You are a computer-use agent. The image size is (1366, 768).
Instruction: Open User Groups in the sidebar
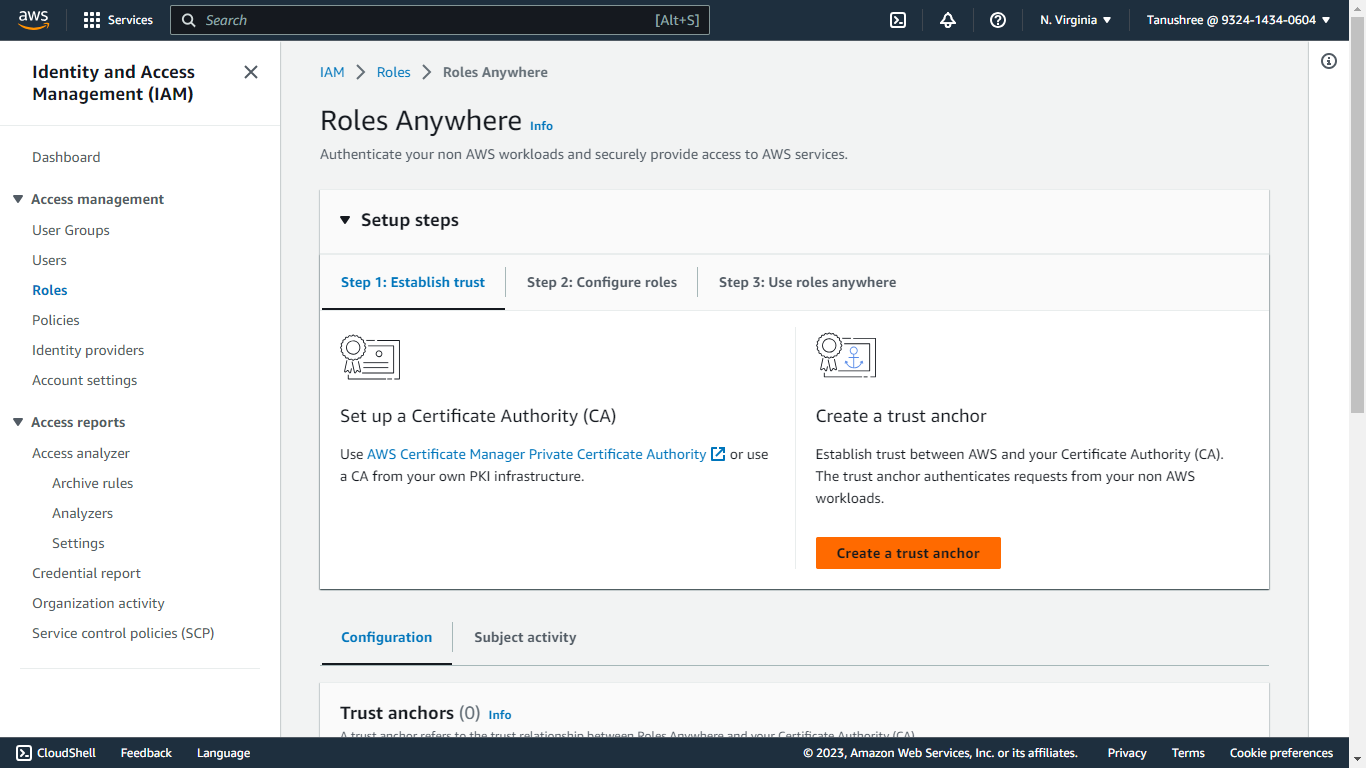coord(71,230)
